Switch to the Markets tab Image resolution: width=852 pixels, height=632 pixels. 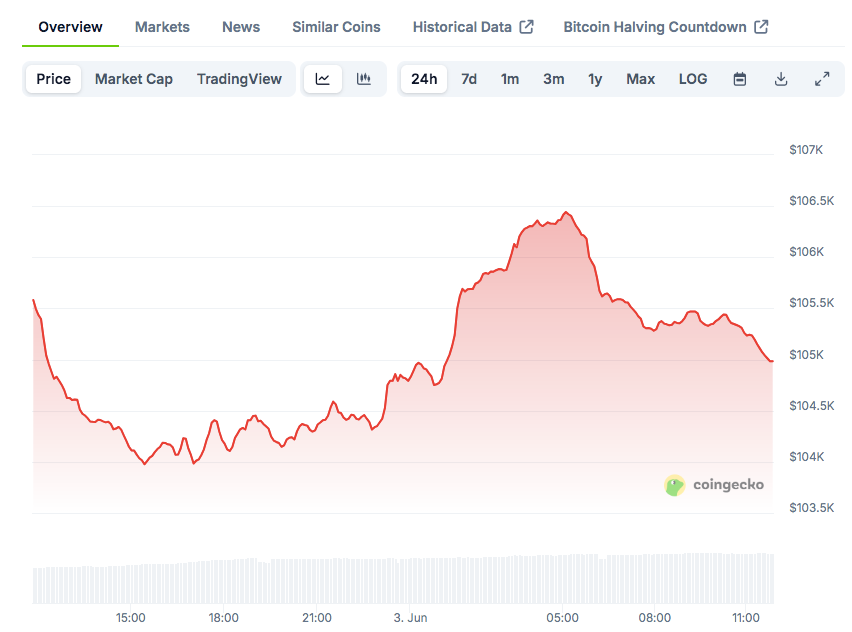coord(162,27)
